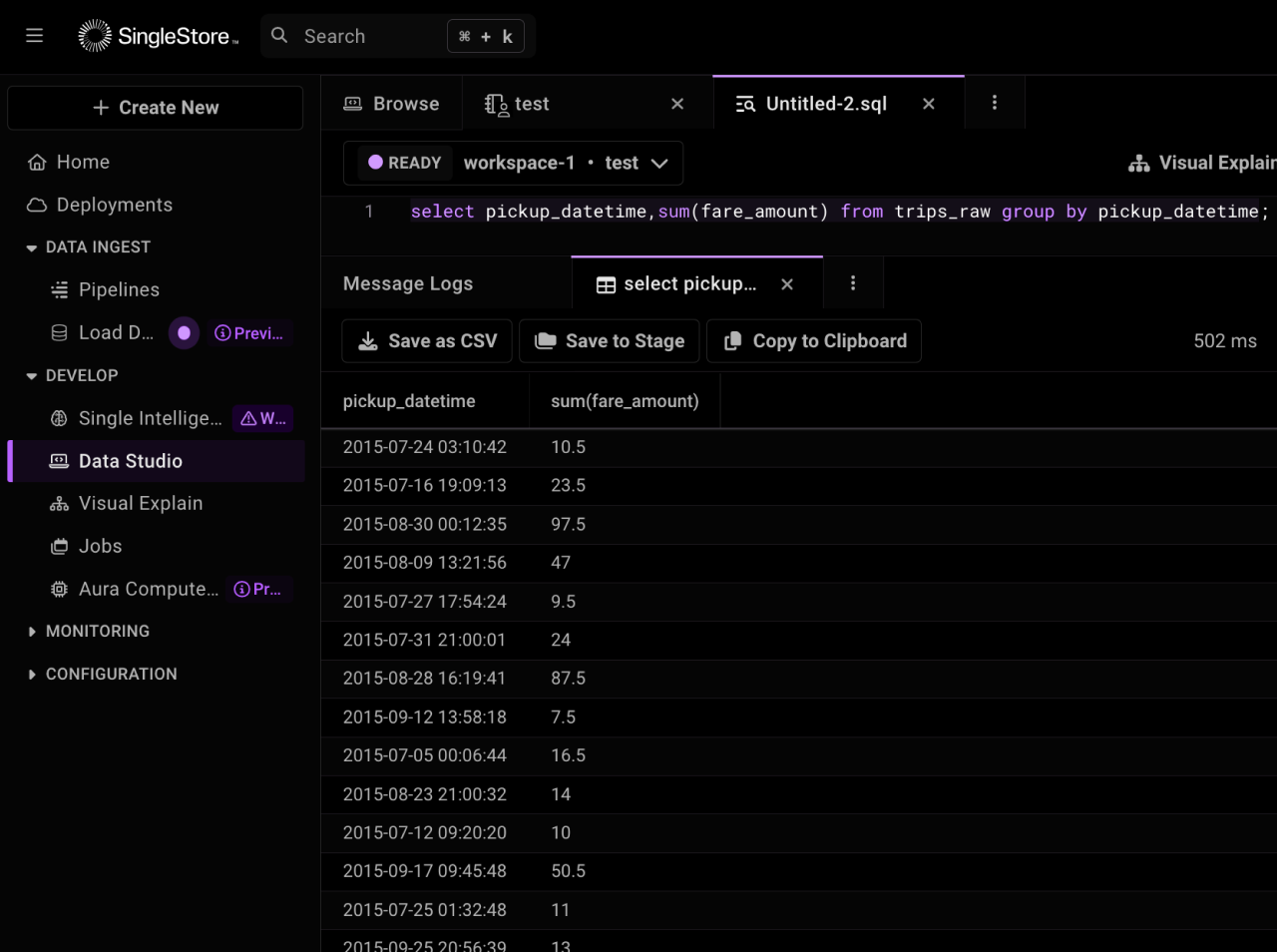Expand the CONFIGURATION section

click(32, 675)
